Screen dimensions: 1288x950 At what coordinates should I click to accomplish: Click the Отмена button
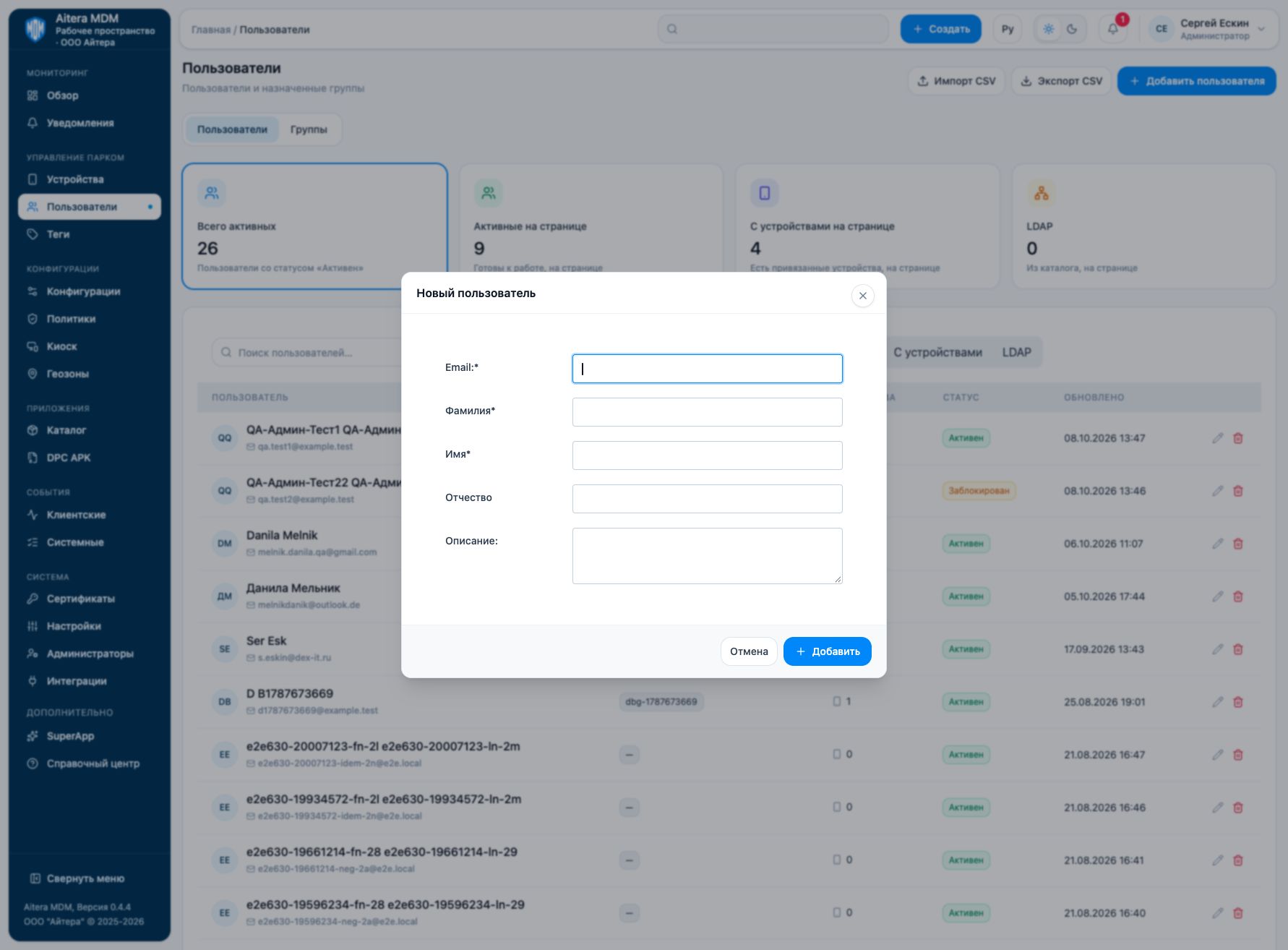pyautogui.click(x=749, y=651)
